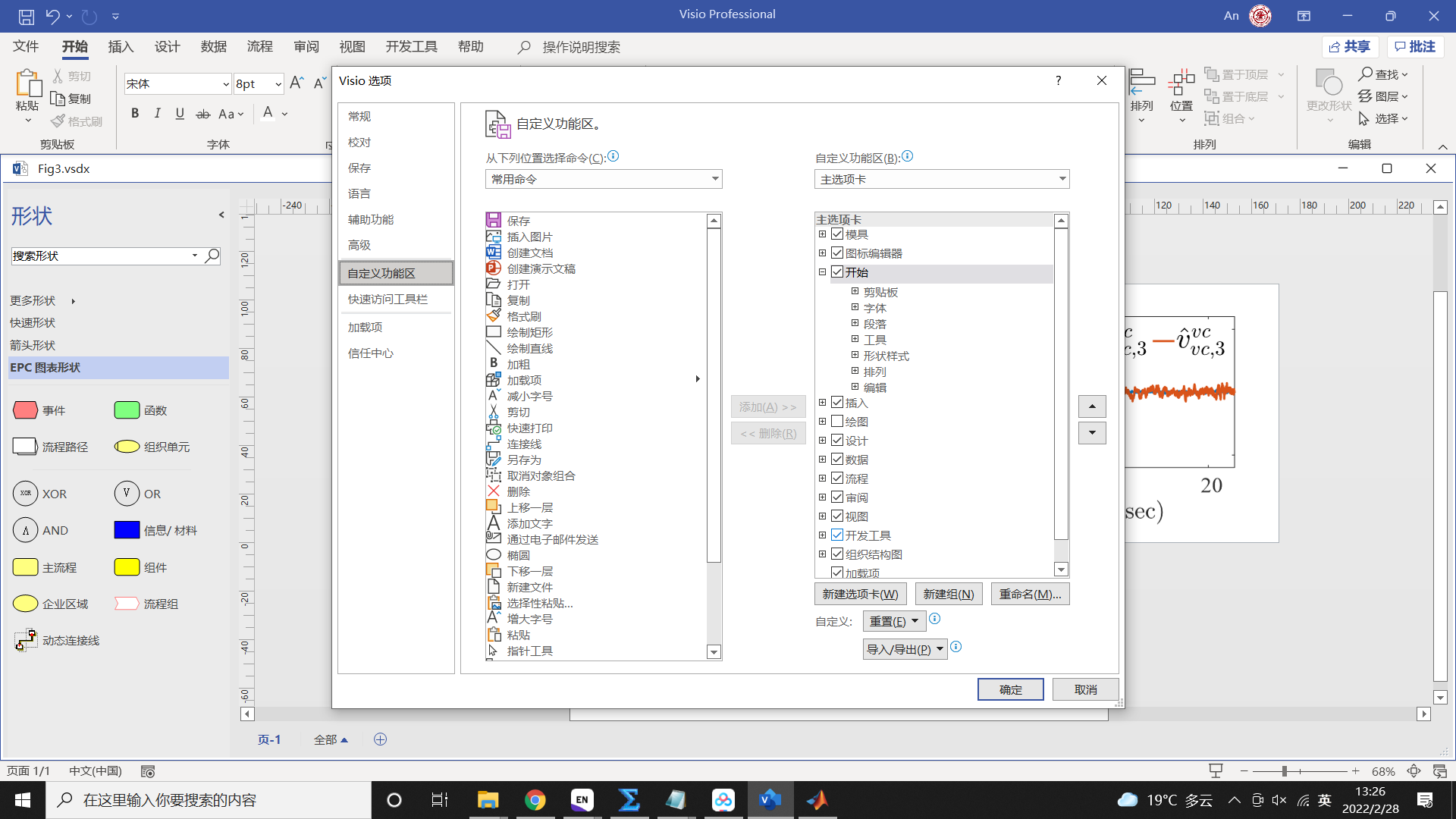Open the 快速访问工具栏 options category
Viewport: 1456px width, 819px height.
[396, 299]
